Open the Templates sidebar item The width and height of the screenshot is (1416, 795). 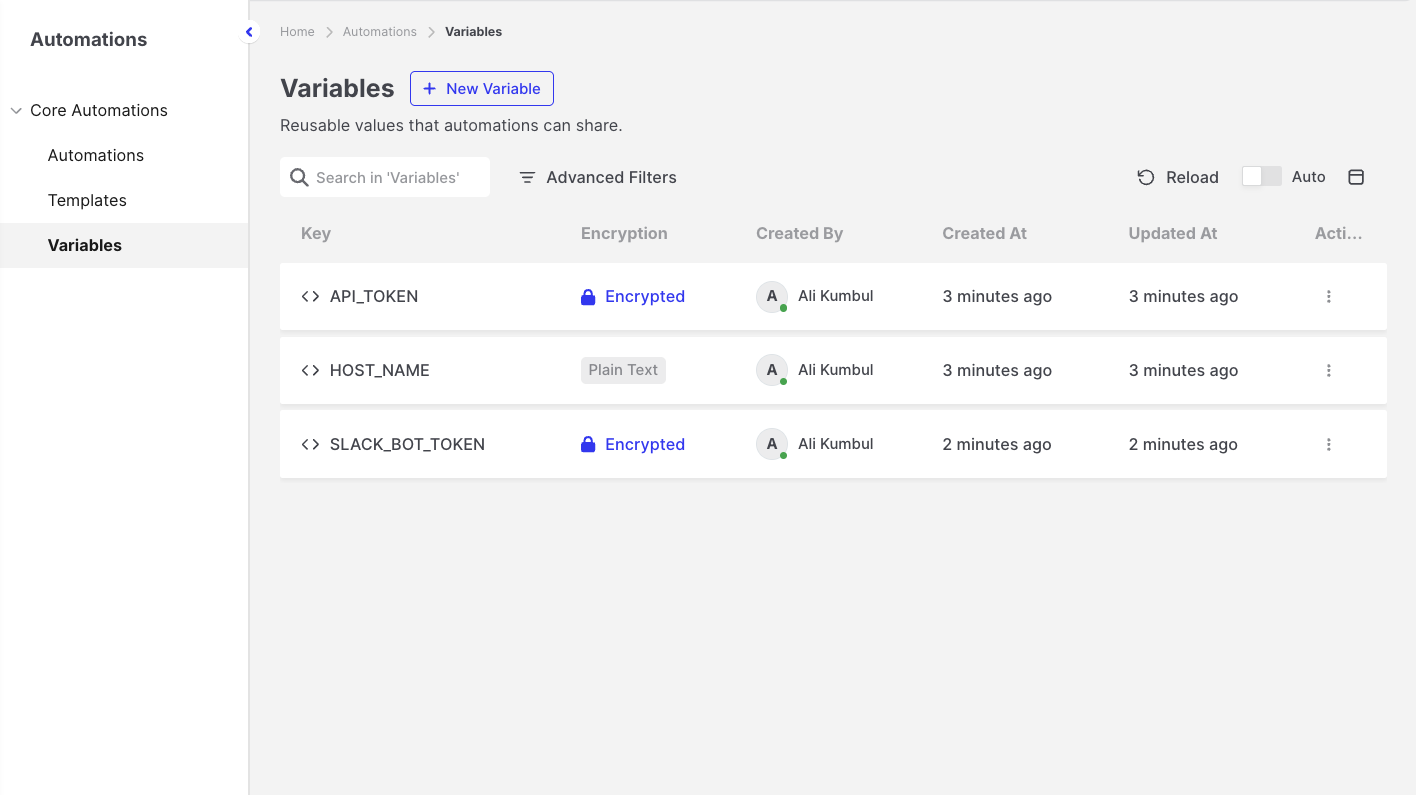click(x=87, y=200)
